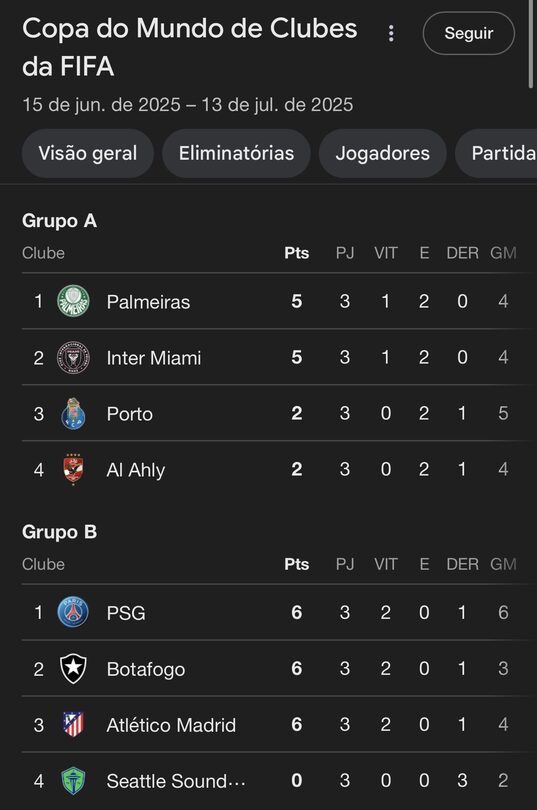The image size is (537, 810).
Task: Open the Eliminatórias tab
Action: click(236, 153)
